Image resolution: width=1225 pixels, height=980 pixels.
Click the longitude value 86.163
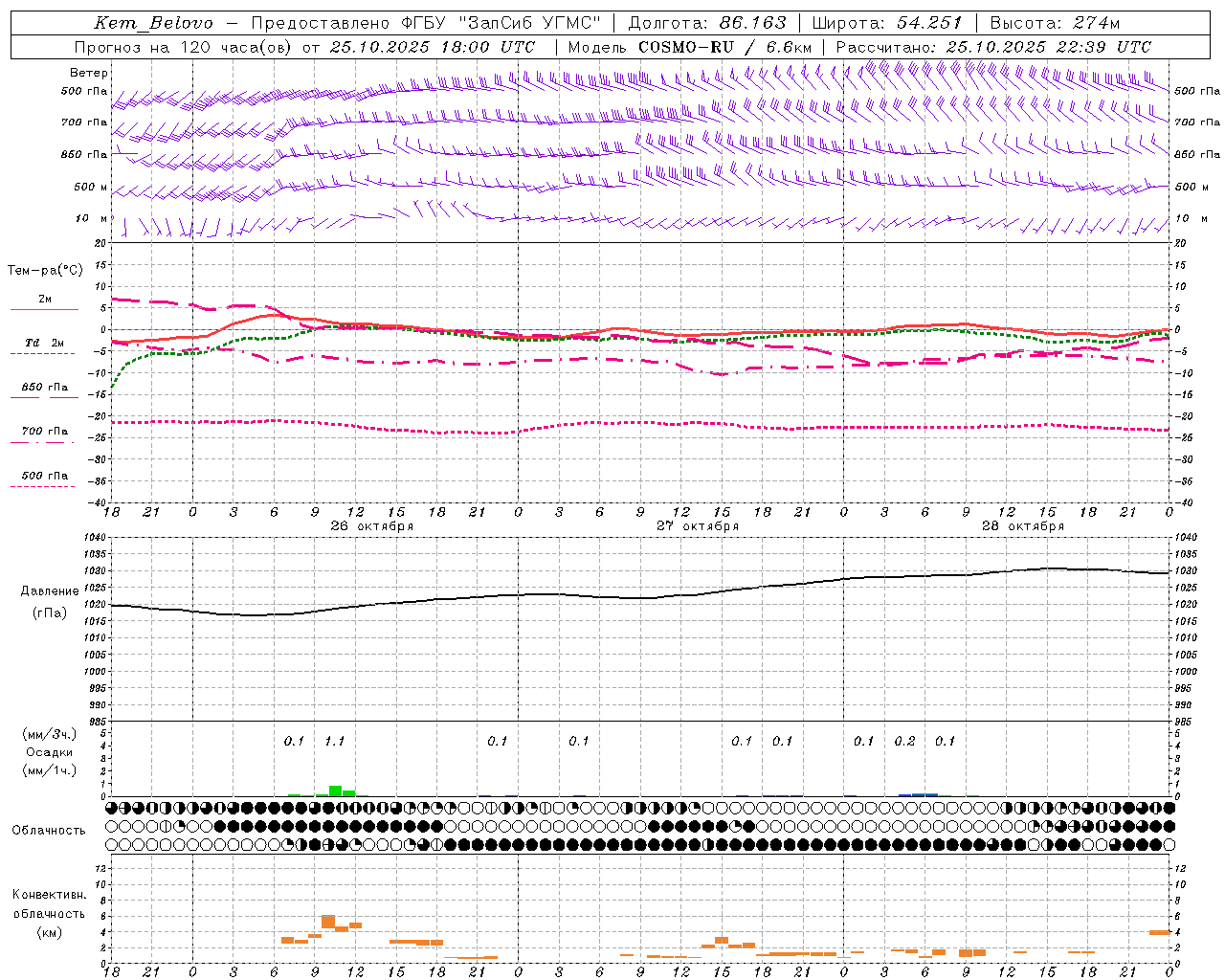(752, 23)
